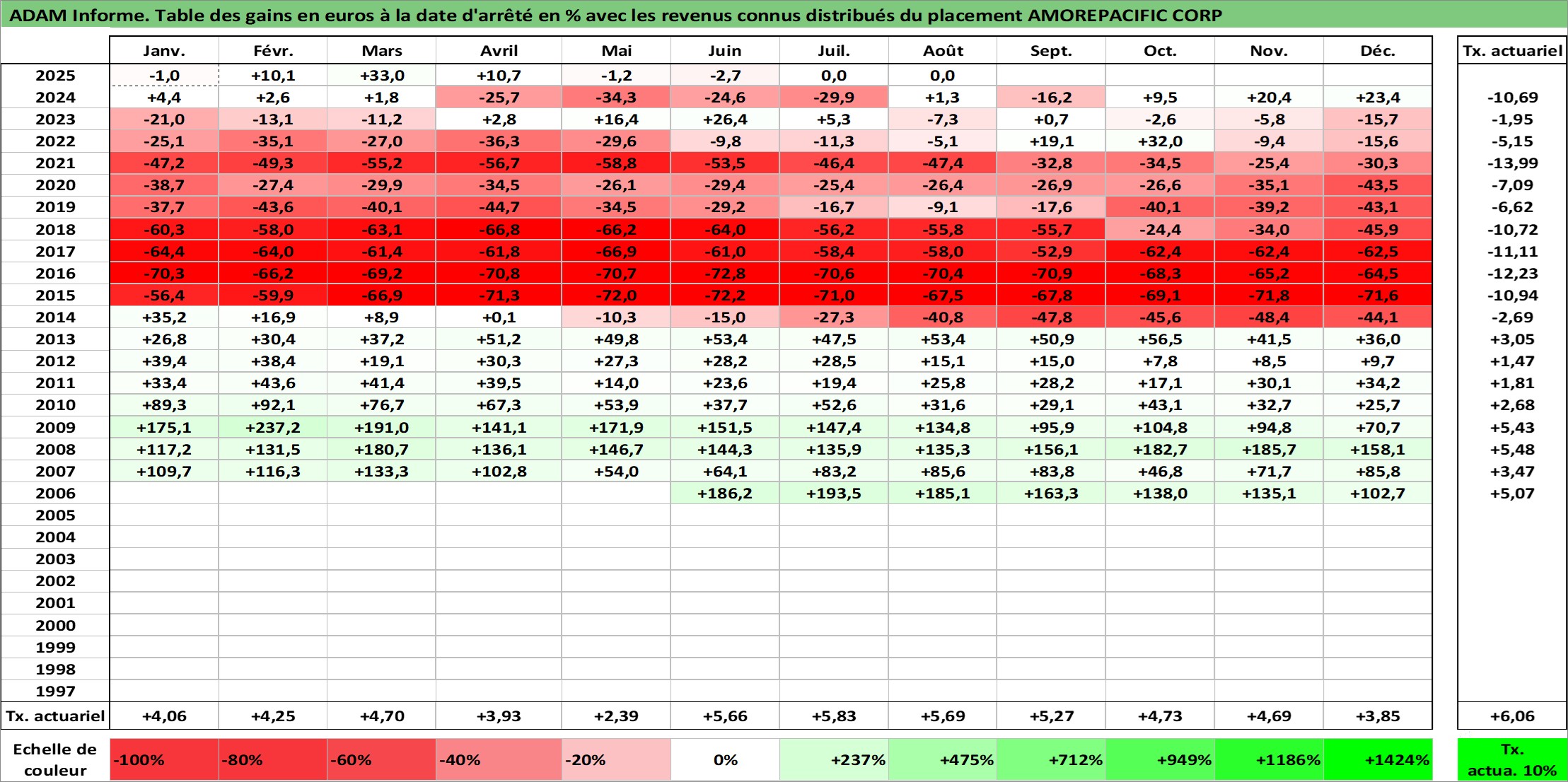Click the ADAM Informe title bar text

(615, 15)
